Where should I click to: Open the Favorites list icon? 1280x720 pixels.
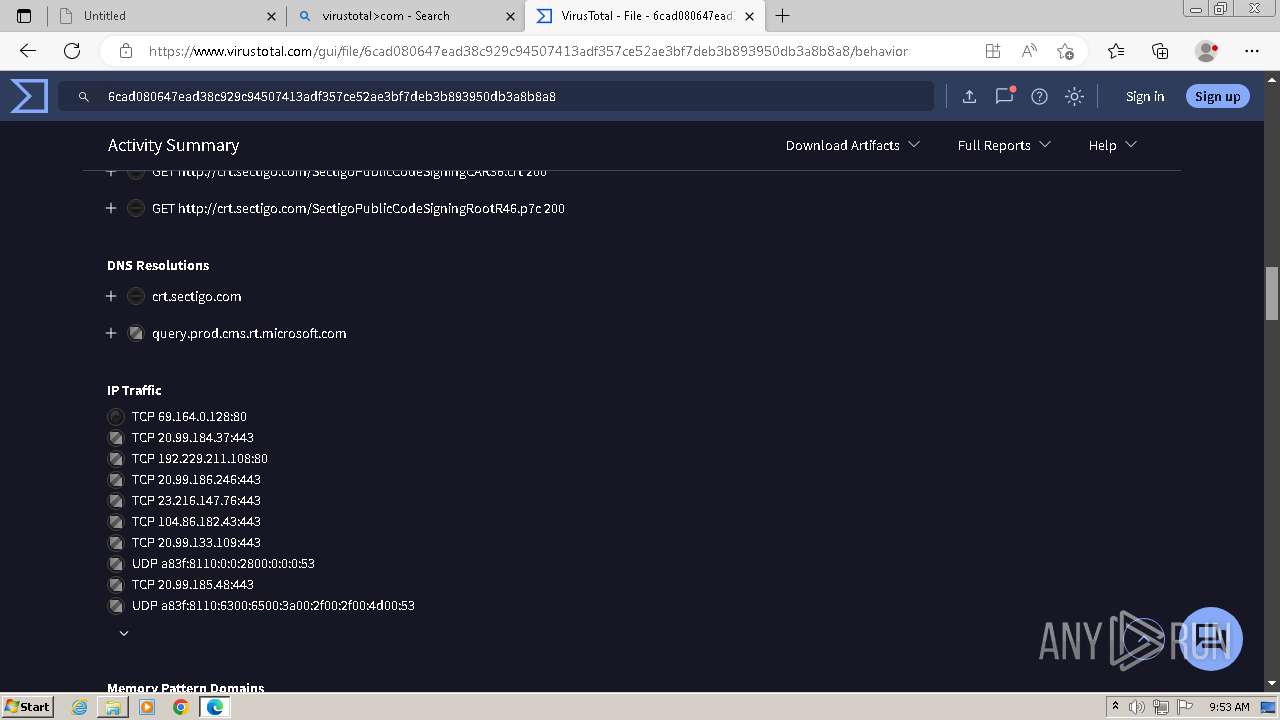(x=1116, y=51)
